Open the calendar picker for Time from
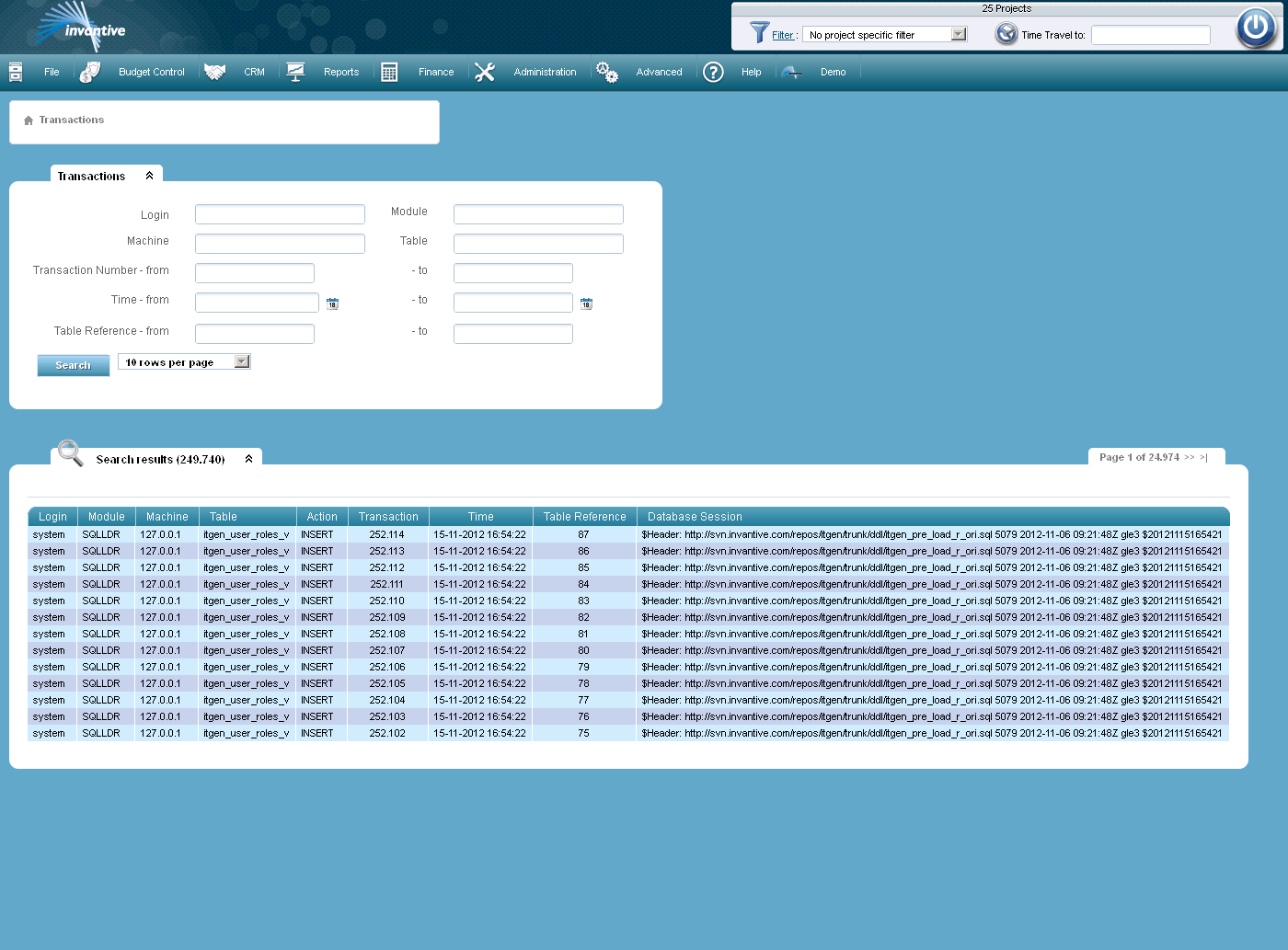 pyautogui.click(x=332, y=303)
